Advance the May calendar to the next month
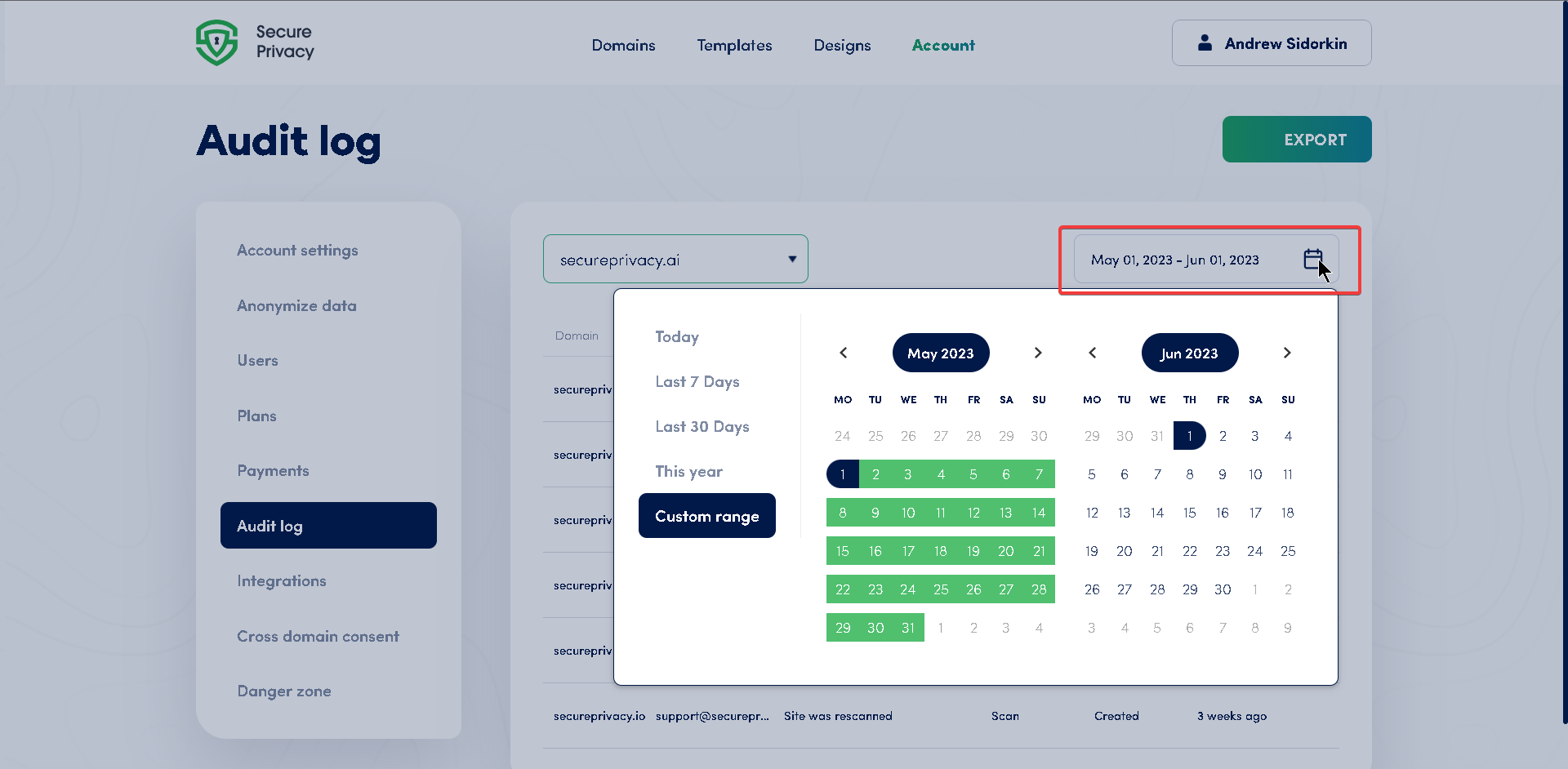 1038,353
